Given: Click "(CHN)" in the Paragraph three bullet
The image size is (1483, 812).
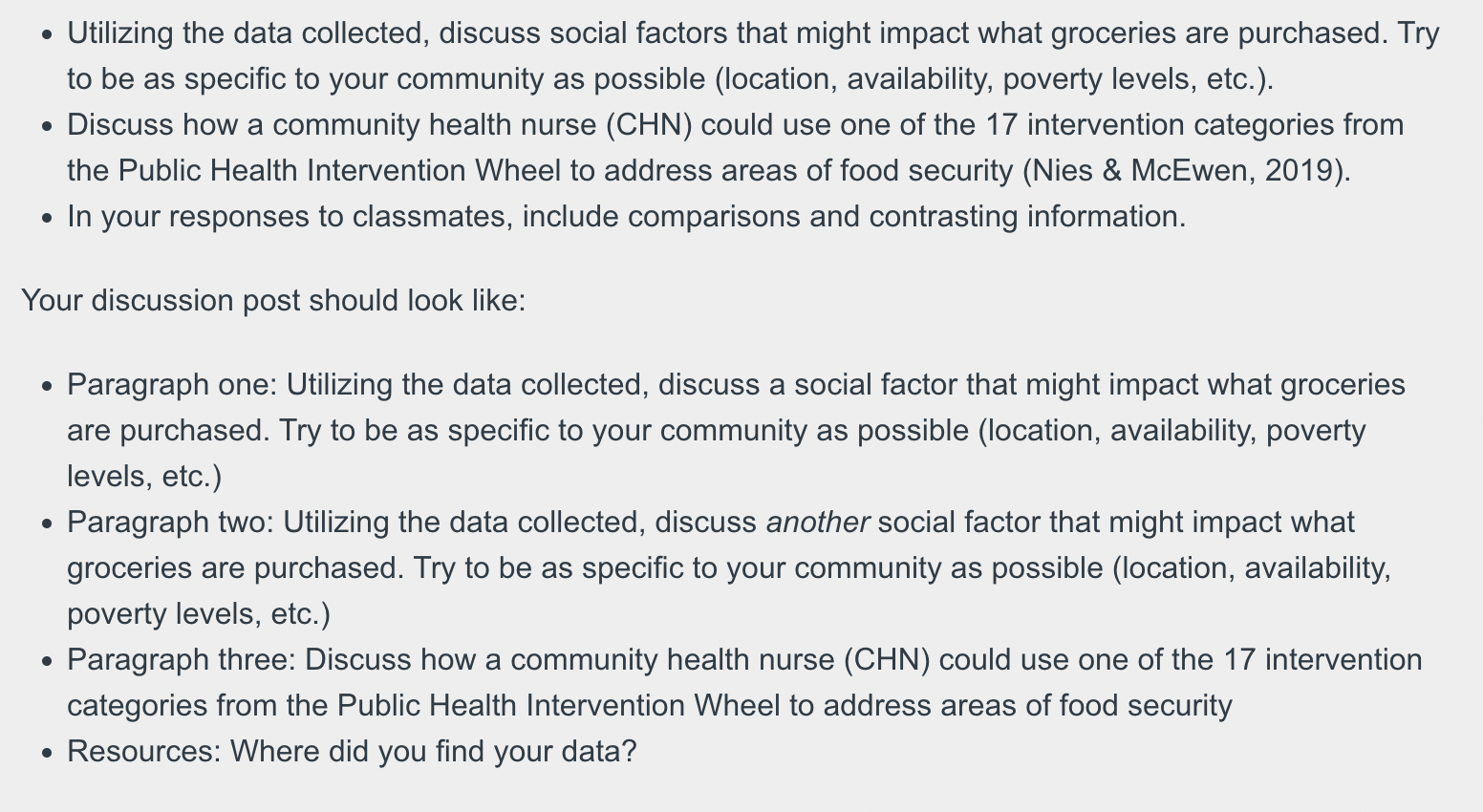Looking at the screenshot, I should 886,660.
